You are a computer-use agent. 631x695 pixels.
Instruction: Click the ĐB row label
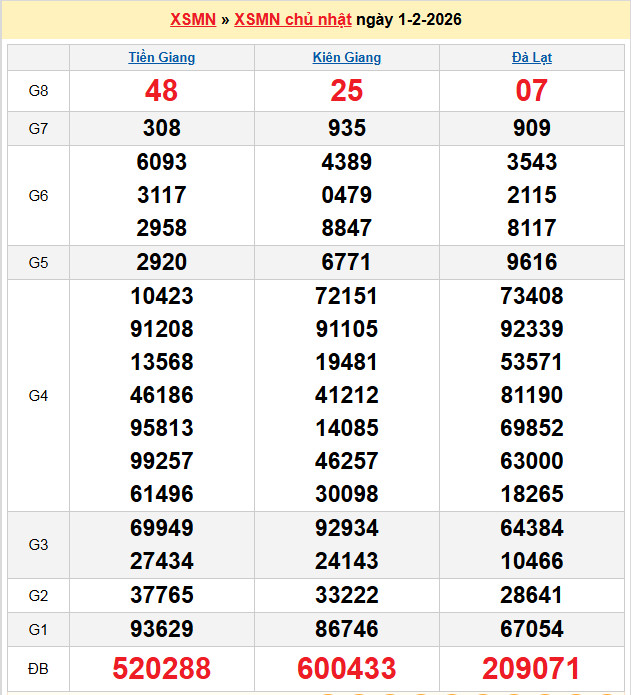coord(38,668)
